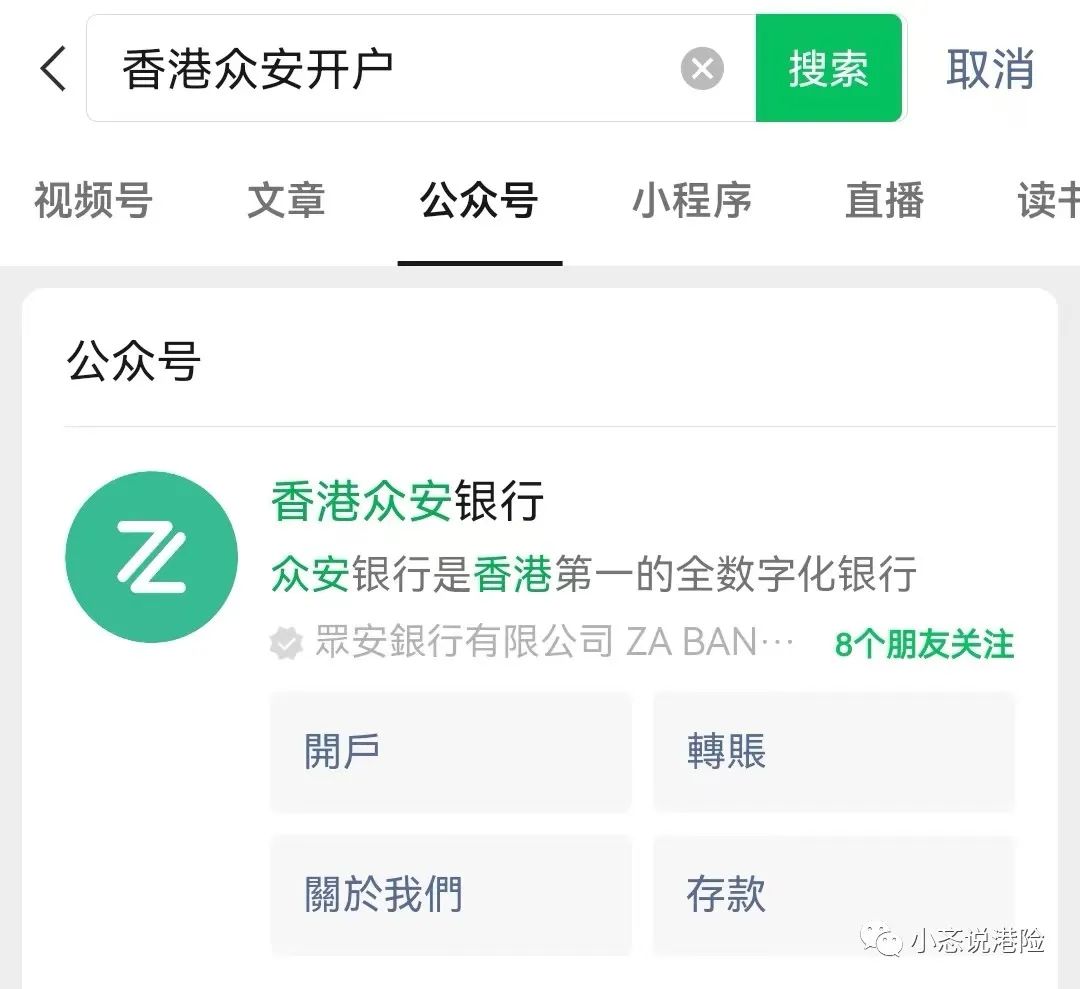Click the green Z logo thumbnail

pyautogui.click(x=151, y=557)
